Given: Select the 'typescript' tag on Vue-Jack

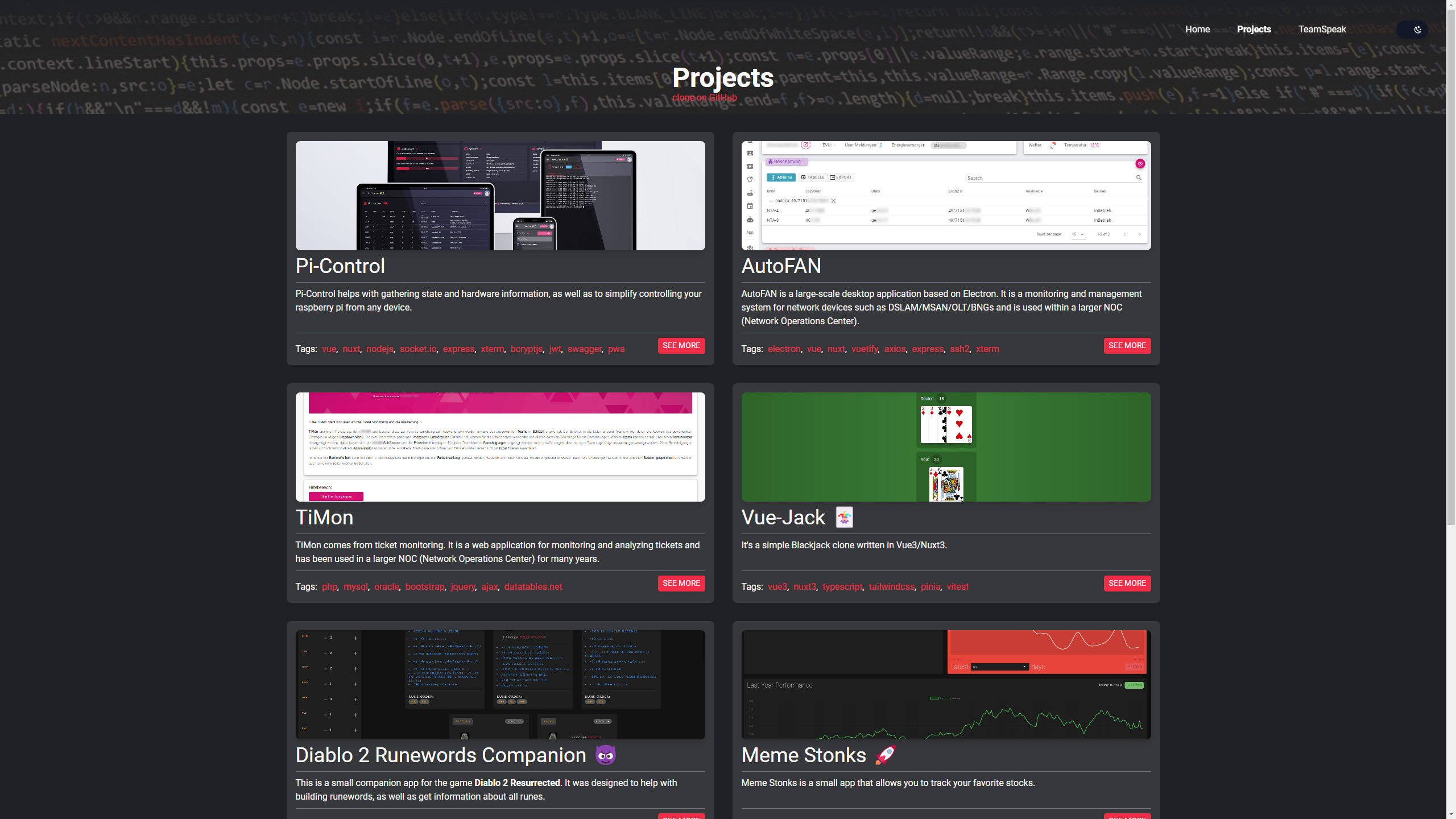Looking at the screenshot, I should pyautogui.click(x=842, y=587).
